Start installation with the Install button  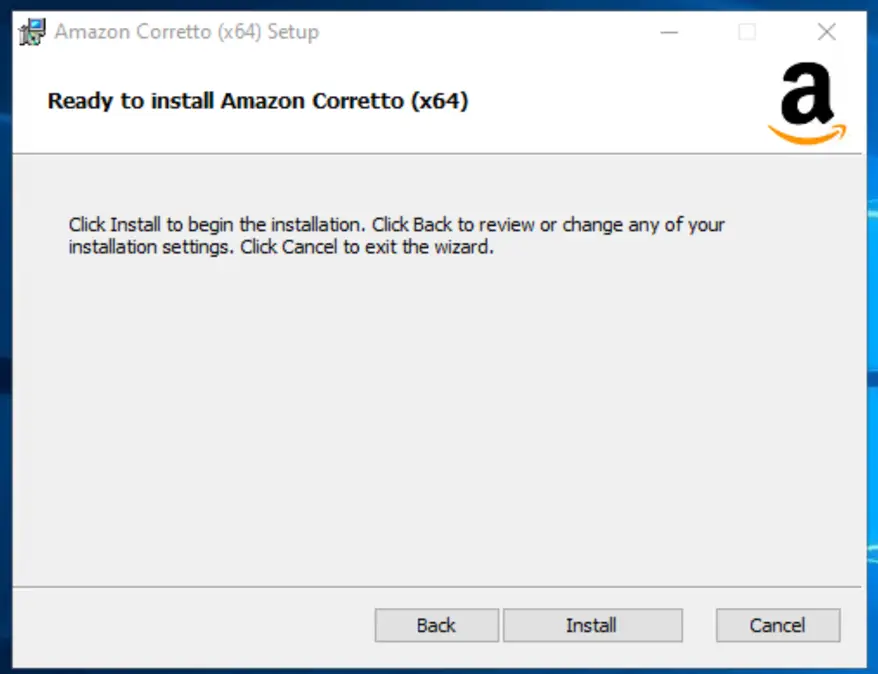tap(592, 625)
